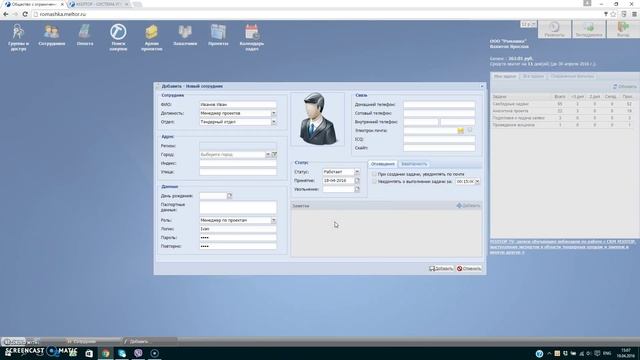The image size is (640, 360).
Task: Select the Свободные задачи row
Action: (x=563, y=104)
